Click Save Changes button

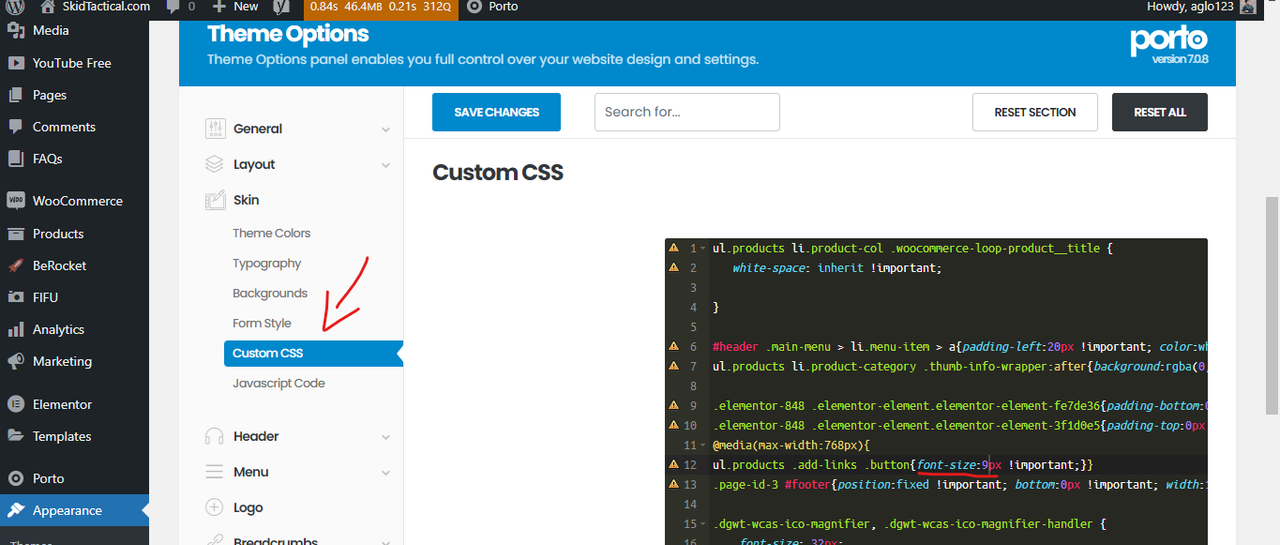click(x=496, y=112)
